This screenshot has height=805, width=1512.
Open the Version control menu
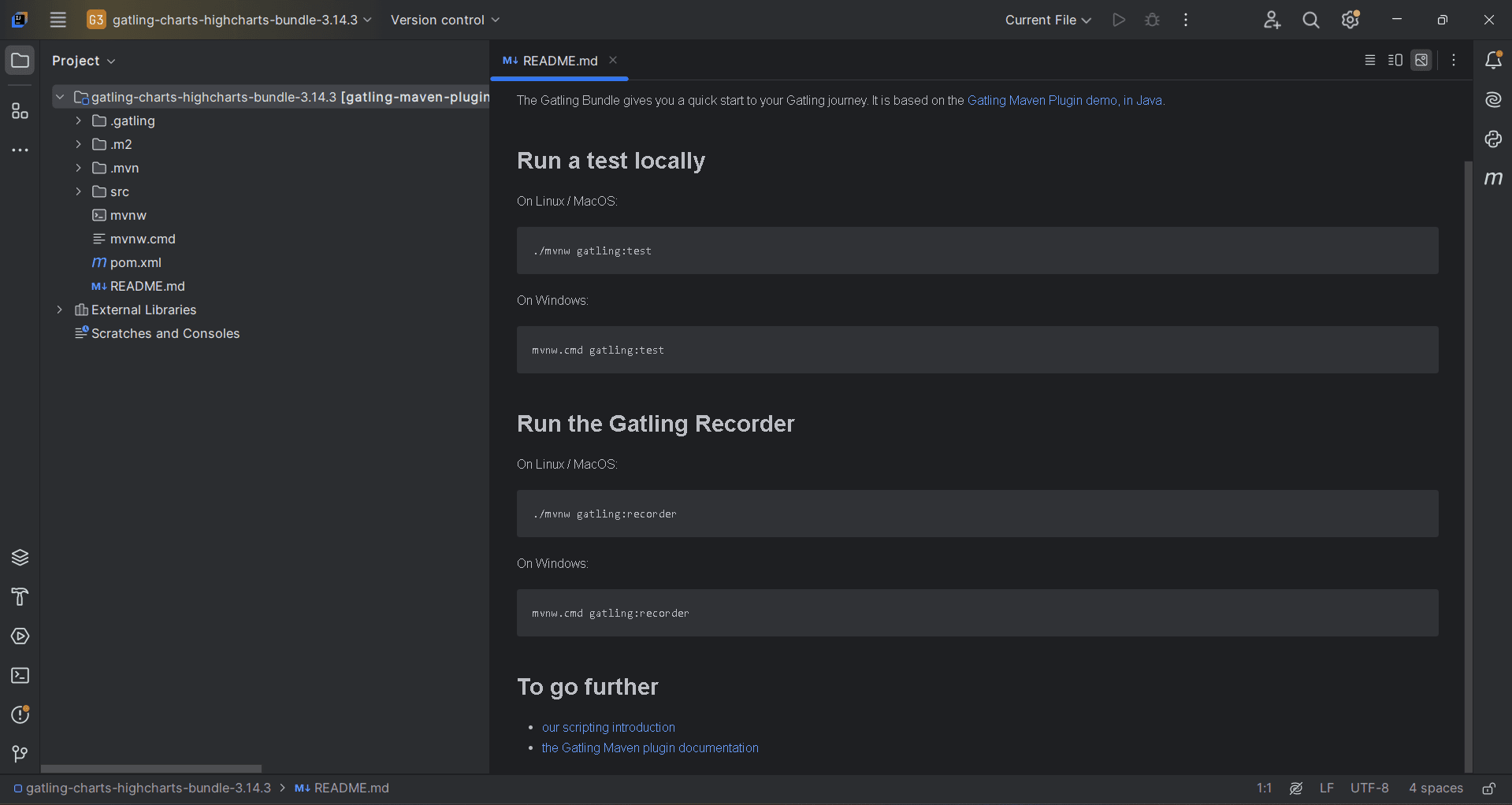tap(443, 20)
